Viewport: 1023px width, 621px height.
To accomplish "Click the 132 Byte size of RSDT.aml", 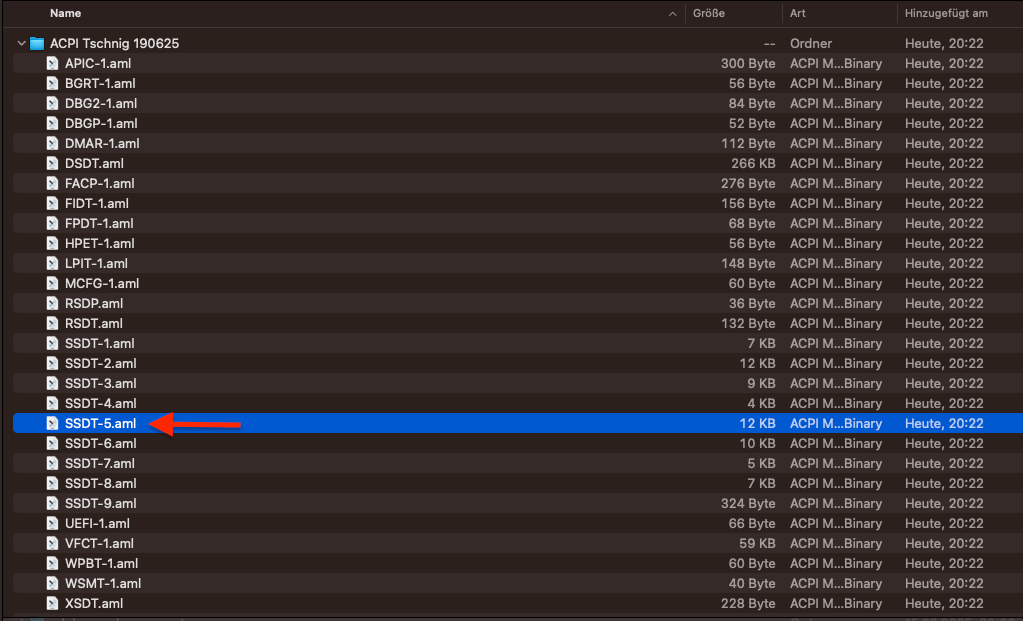I will [x=749, y=324].
